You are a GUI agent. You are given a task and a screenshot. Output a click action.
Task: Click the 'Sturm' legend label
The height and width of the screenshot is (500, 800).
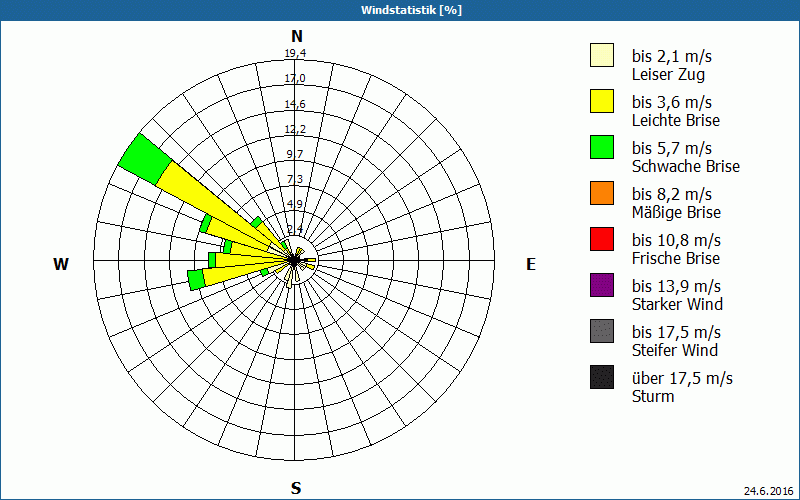click(x=653, y=396)
